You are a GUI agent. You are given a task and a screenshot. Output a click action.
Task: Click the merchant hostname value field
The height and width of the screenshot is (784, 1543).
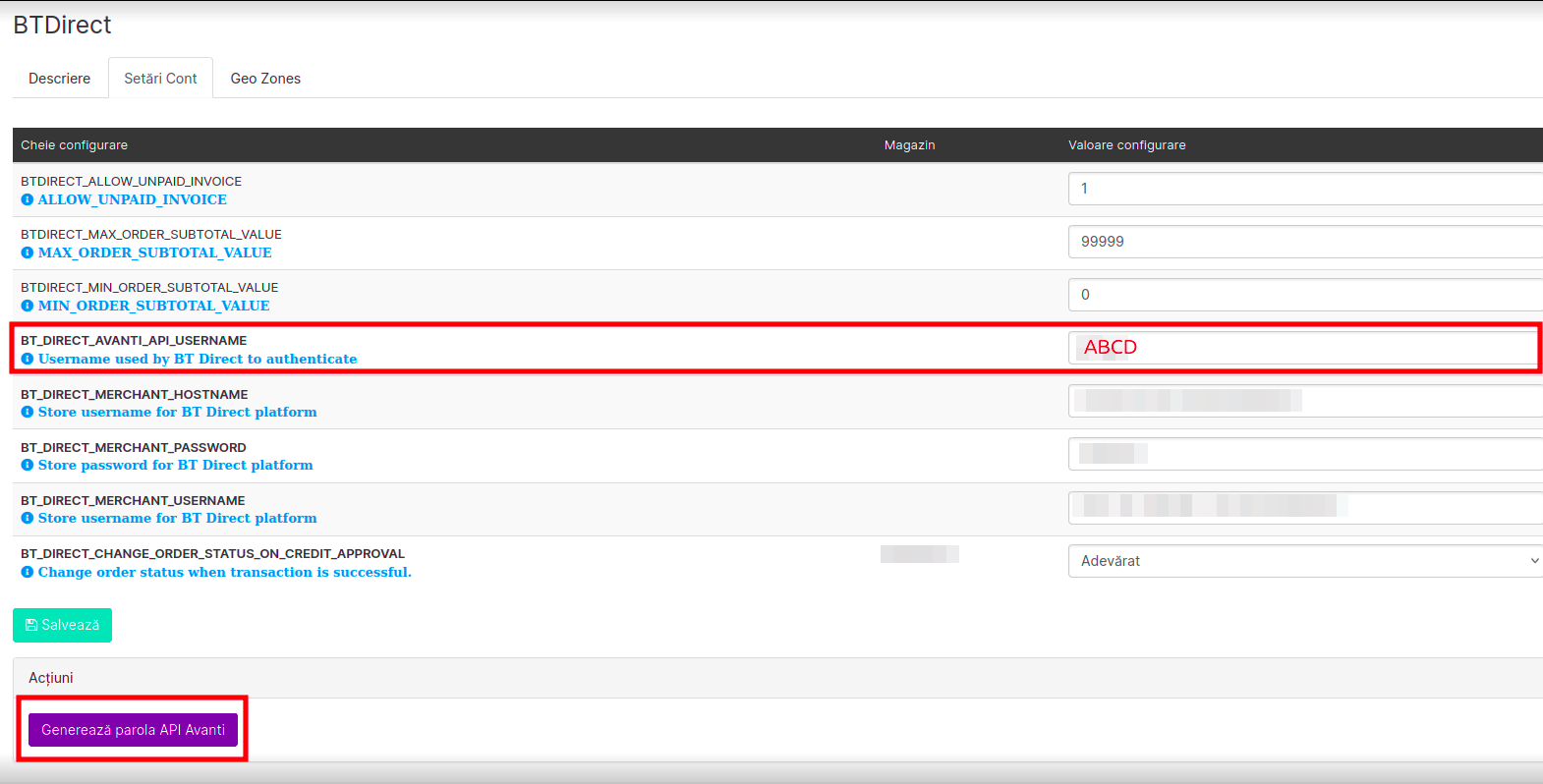1305,401
